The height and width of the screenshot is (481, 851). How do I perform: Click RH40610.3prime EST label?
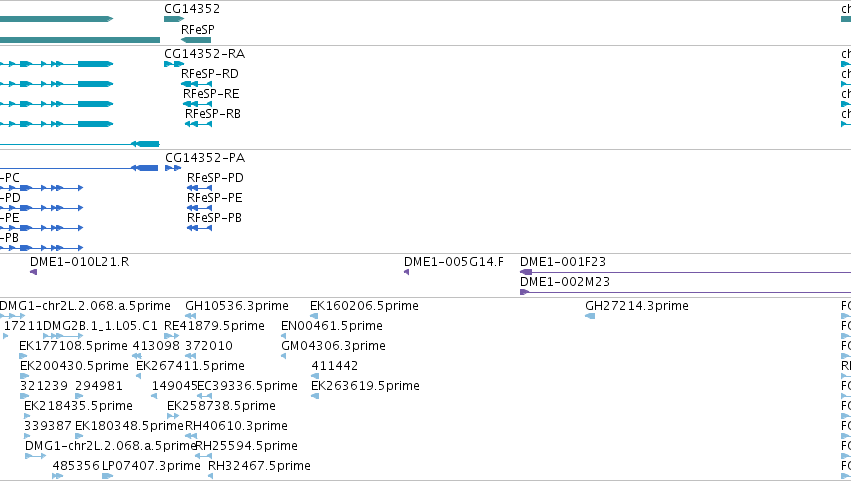236,427
